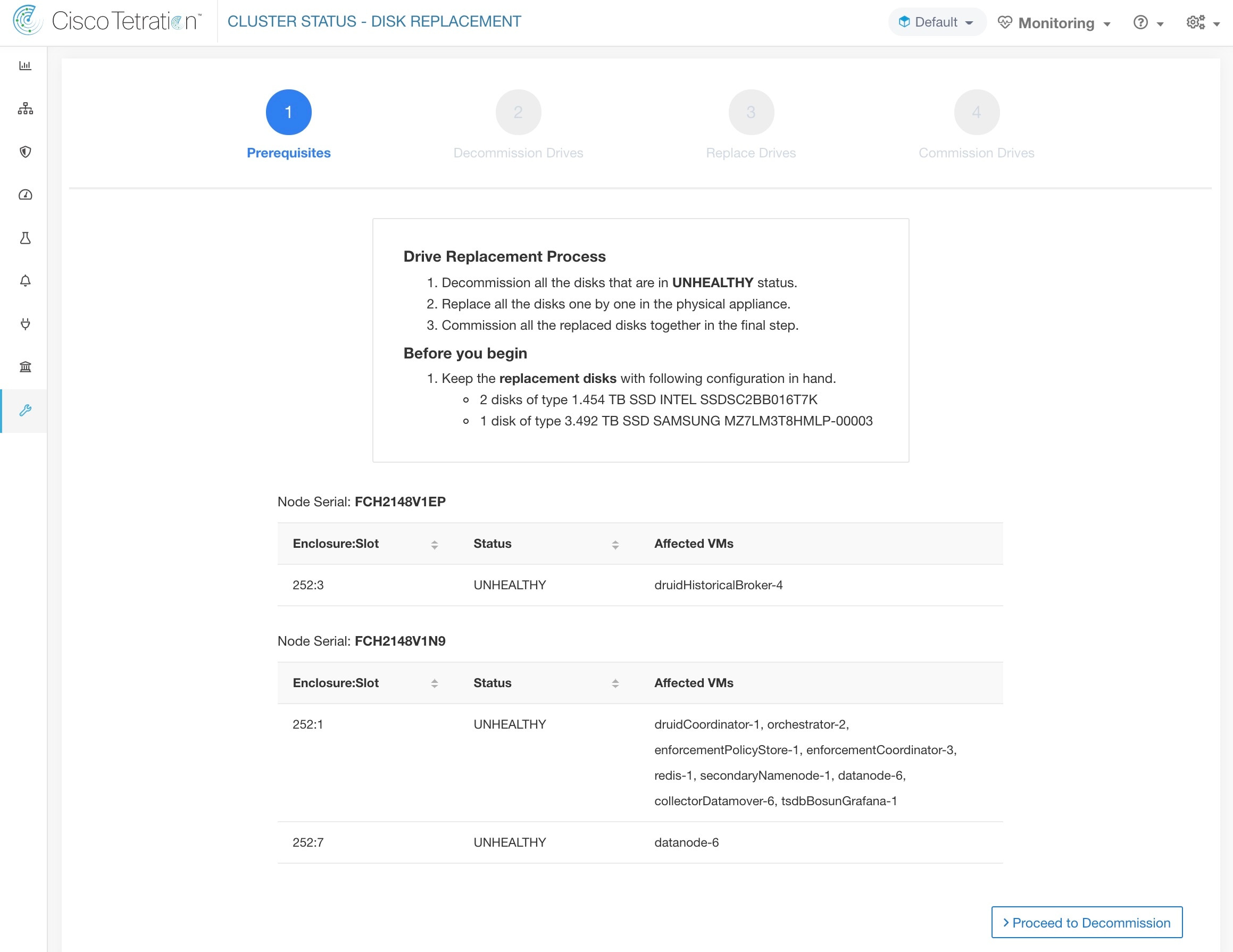This screenshot has height=952, width=1233.
Task: Click settings gear icon top right
Action: pos(1196,22)
